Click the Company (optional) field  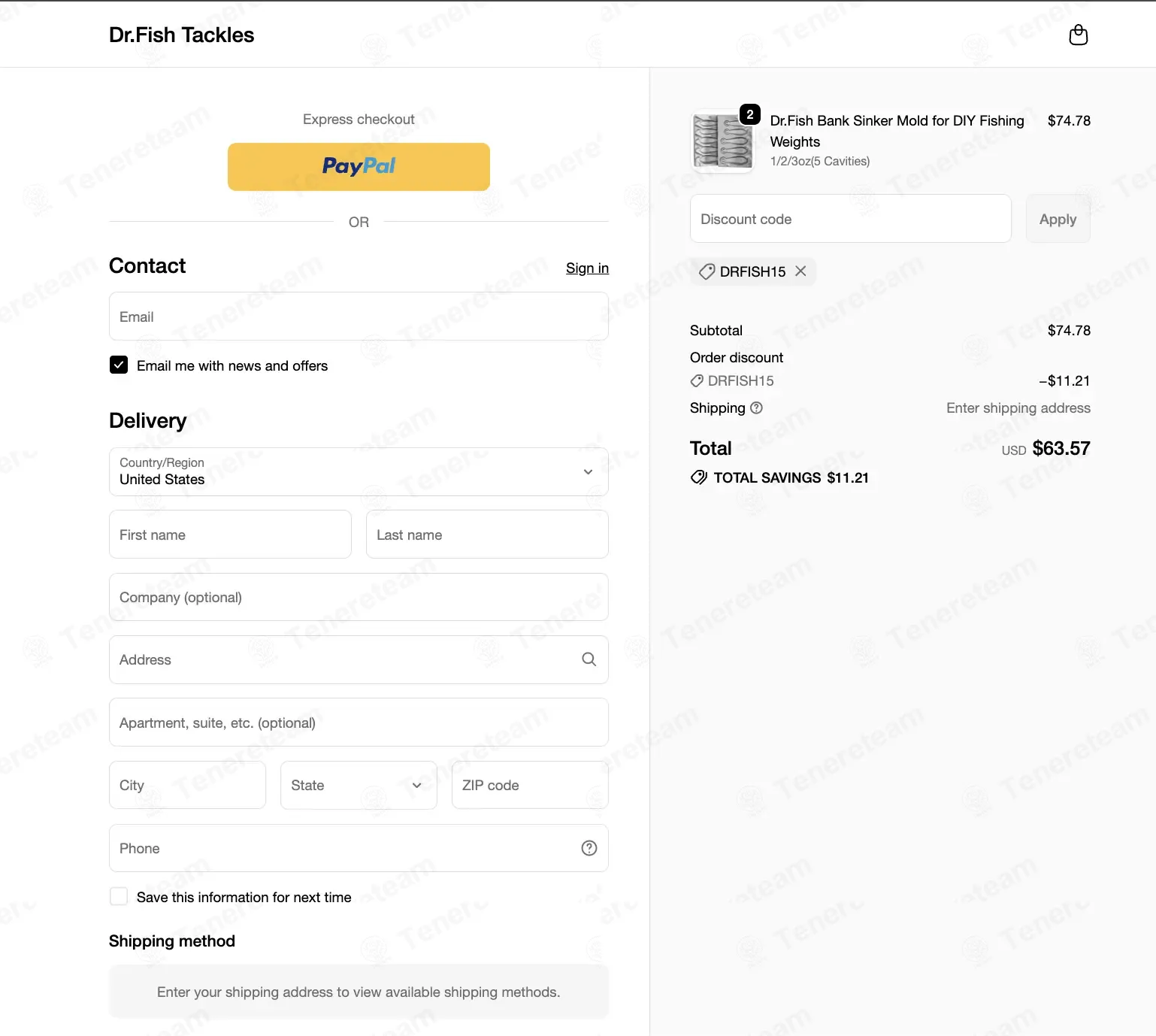pyautogui.click(x=359, y=597)
